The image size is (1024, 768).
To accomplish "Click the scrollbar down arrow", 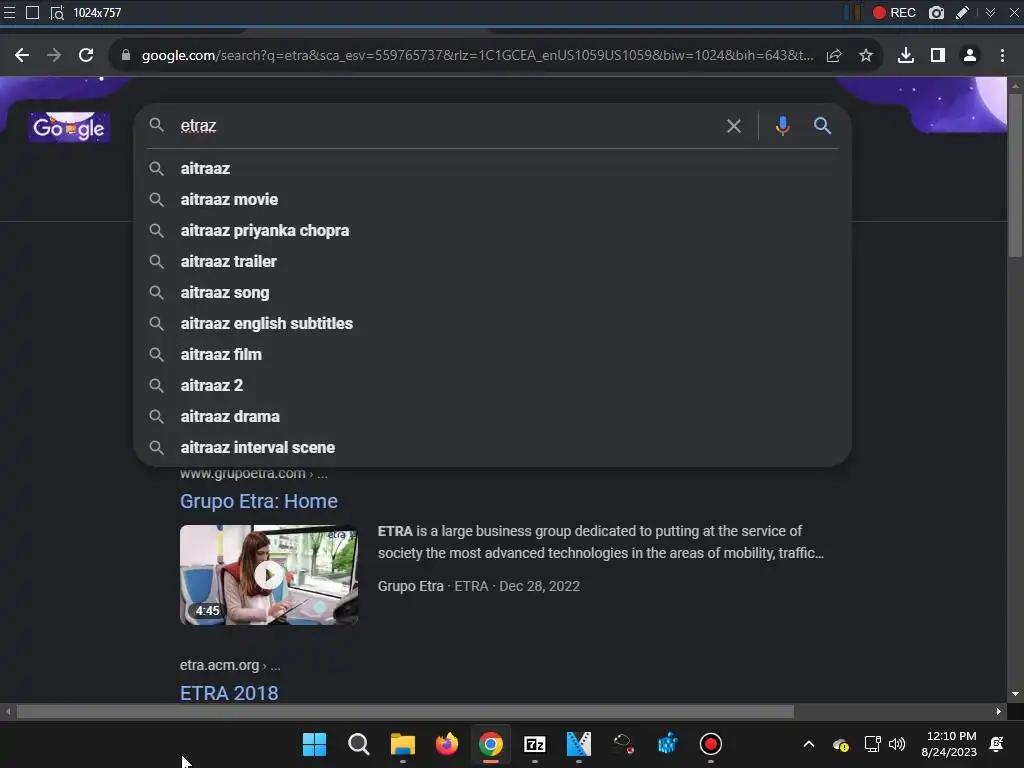I will (1014, 694).
